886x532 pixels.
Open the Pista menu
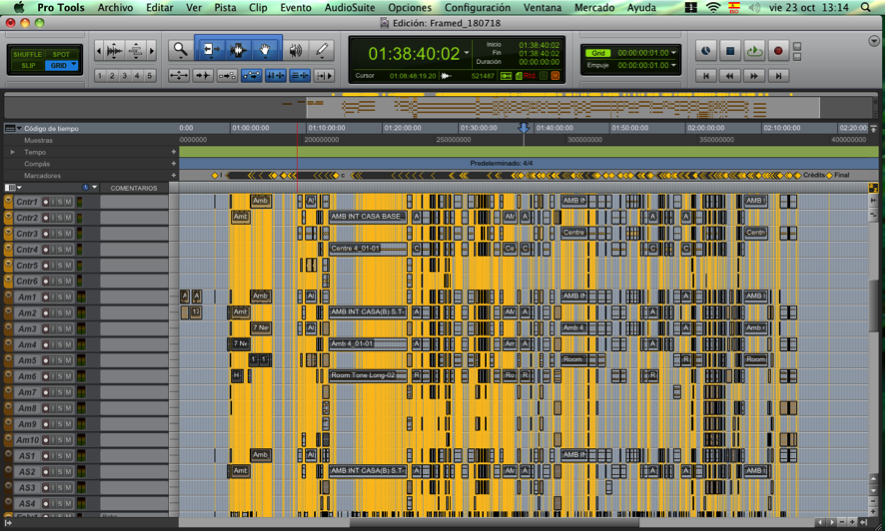[225, 7]
